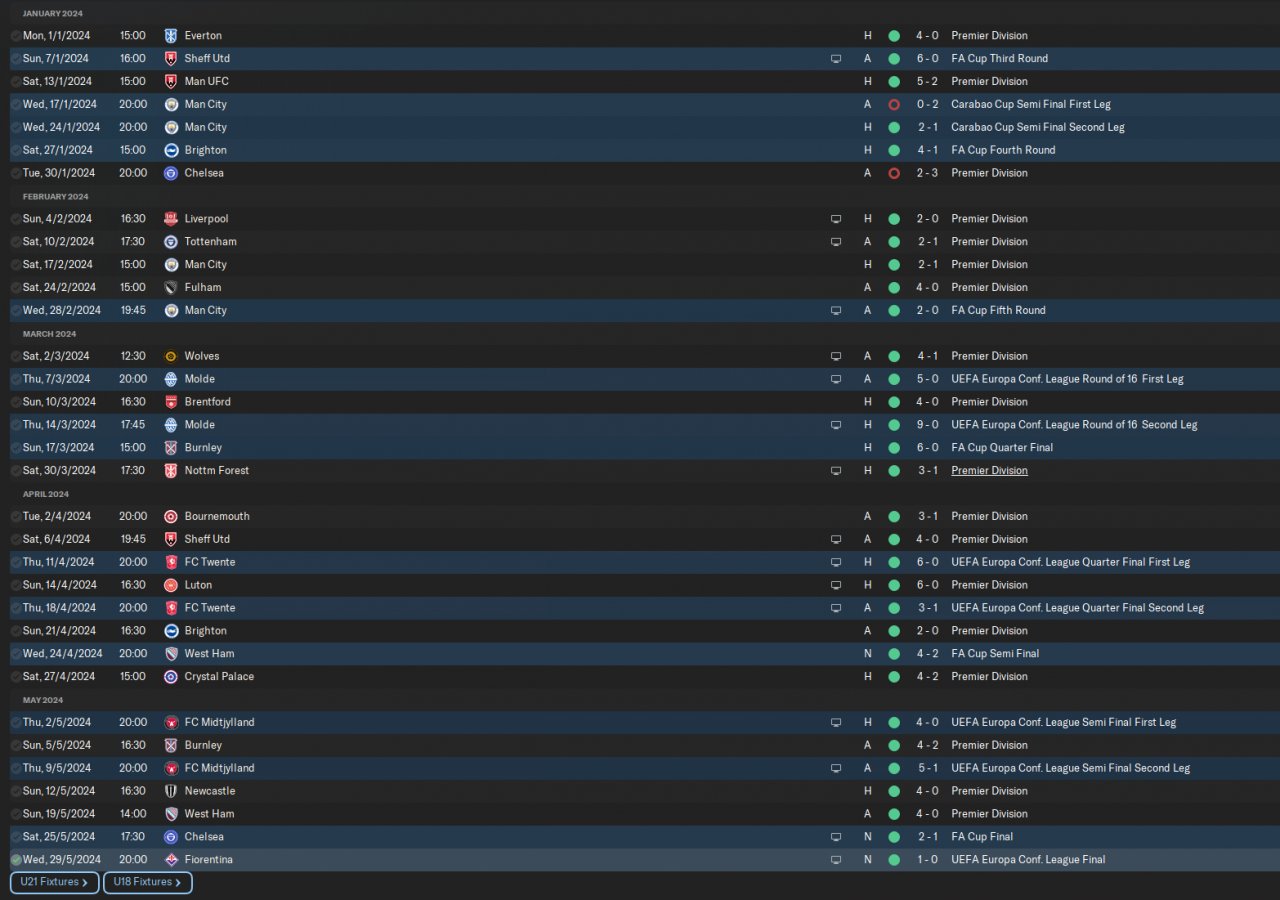Click the Crystal Palace opponent name
Viewport: 1280px width, 900px height.
point(219,676)
